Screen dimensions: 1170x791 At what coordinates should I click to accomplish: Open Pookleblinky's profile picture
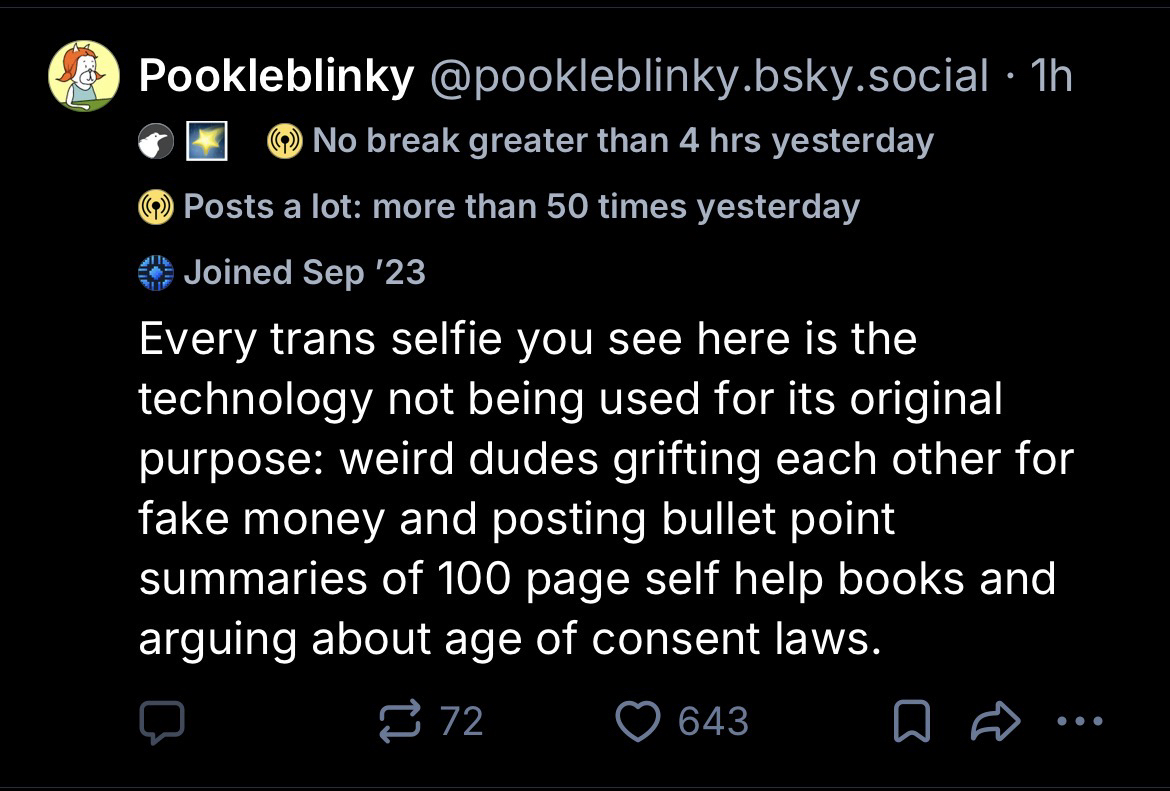[x=84, y=76]
